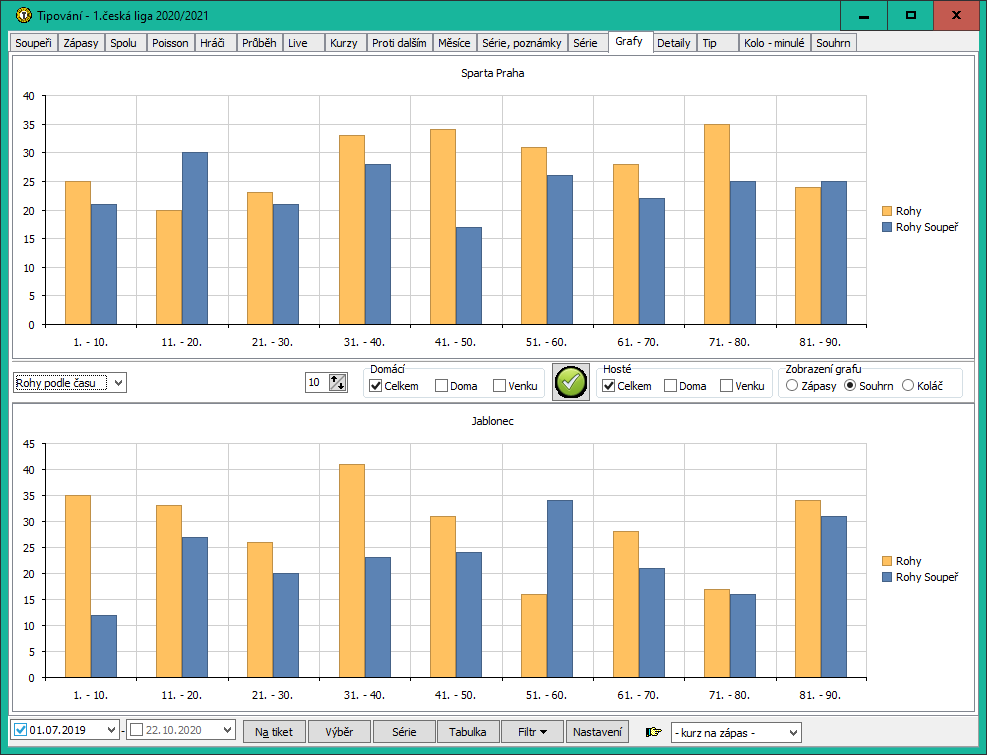This screenshot has width=987, height=755.
Task: Open Nastavení settings button
Action: (x=597, y=732)
